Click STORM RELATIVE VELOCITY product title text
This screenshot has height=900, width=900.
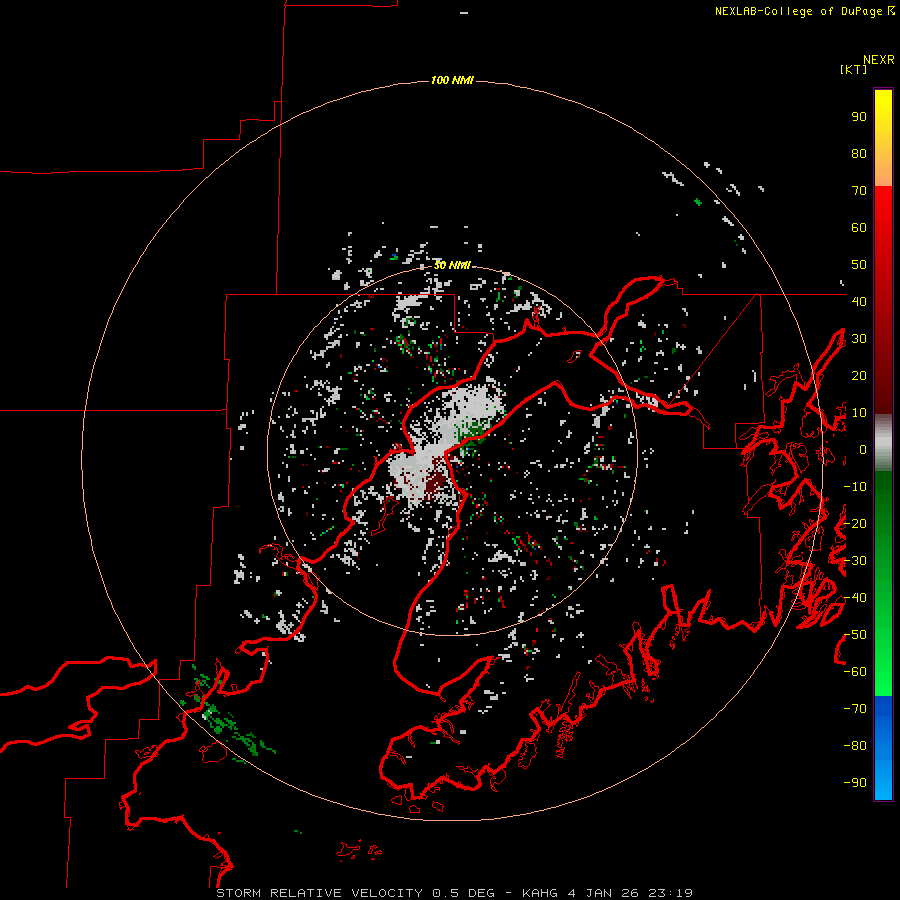[320, 893]
